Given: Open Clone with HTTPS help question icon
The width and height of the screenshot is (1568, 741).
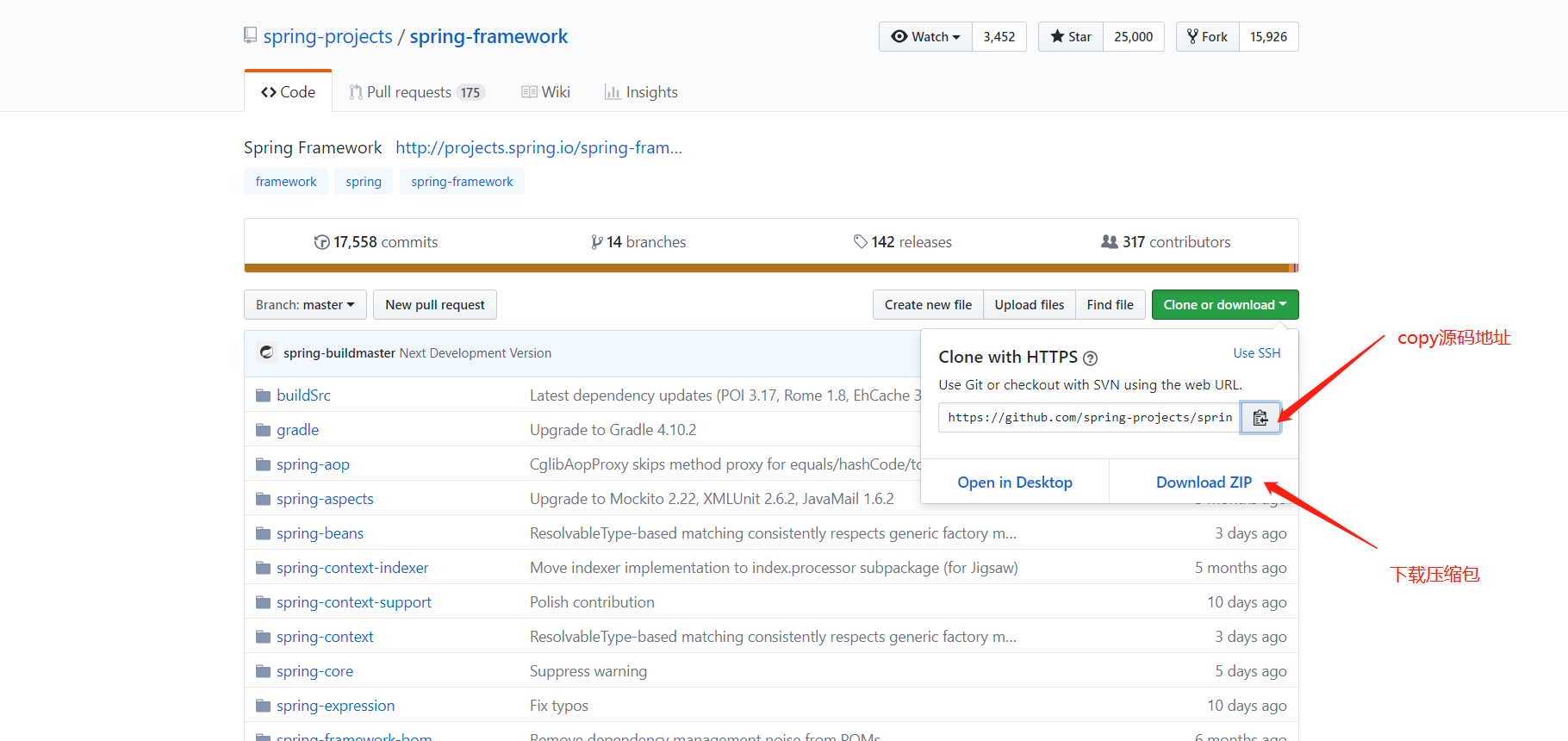Looking at the screenshot, I should [x=1090, y=358].
